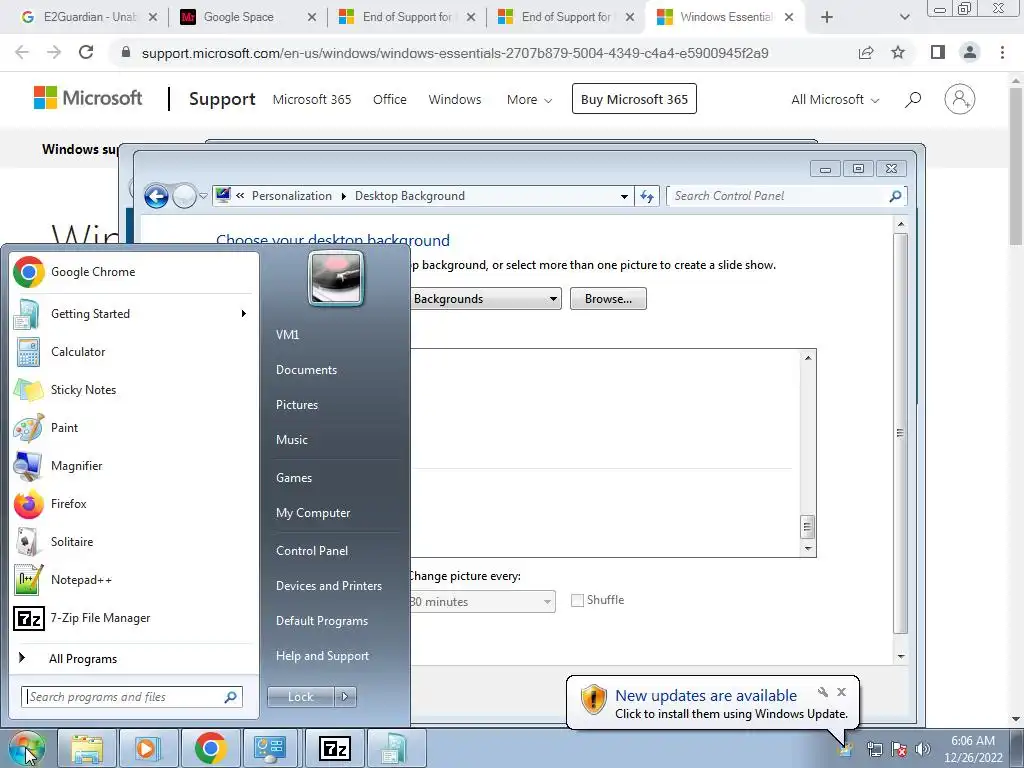This screenshot has width=1024, height=768.
Task: Open shutdown options arrow beside Lock
Action: point(345,697)
